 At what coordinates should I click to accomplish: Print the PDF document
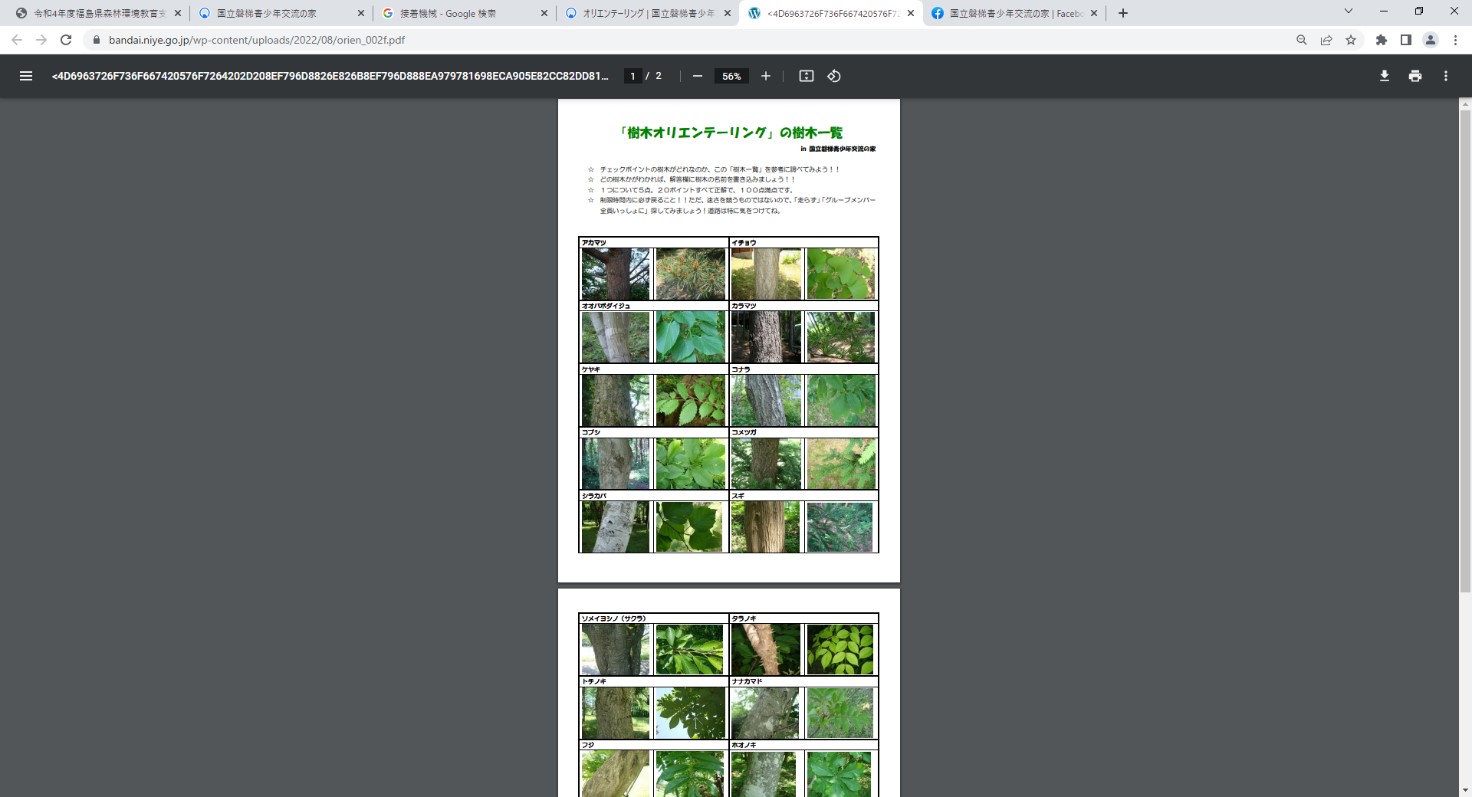(1415, 76)
